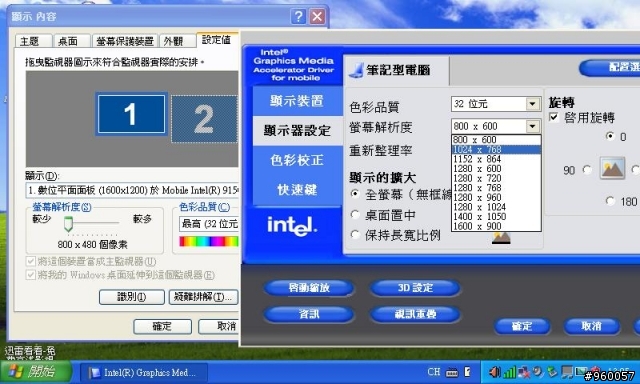Select 全螢幕 full screen radio option
The width and height of the screenshot is (640, 384).
pos(355,194)
